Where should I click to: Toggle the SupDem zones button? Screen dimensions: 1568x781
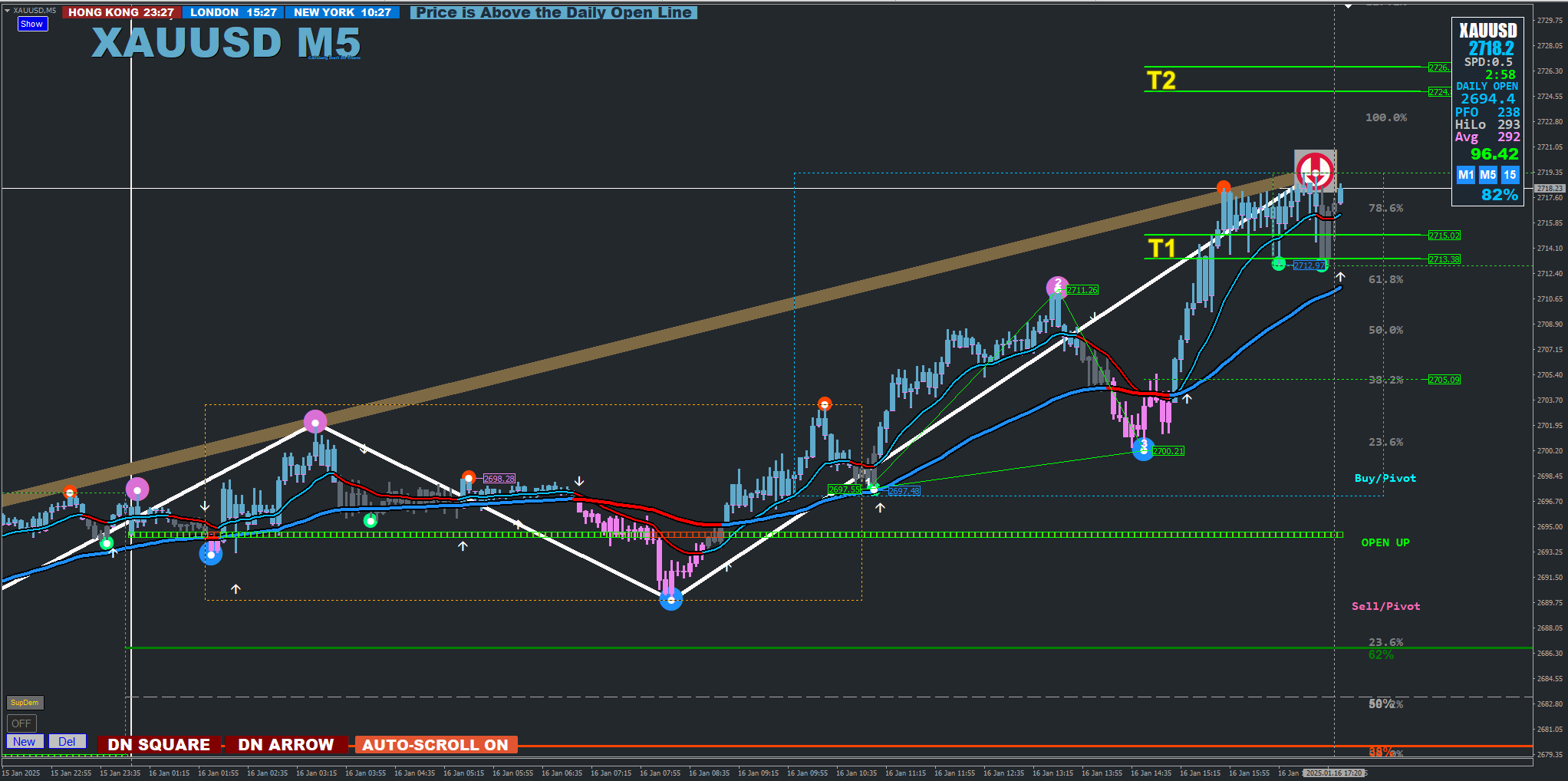pyautogui.click(x=25, y=703)
